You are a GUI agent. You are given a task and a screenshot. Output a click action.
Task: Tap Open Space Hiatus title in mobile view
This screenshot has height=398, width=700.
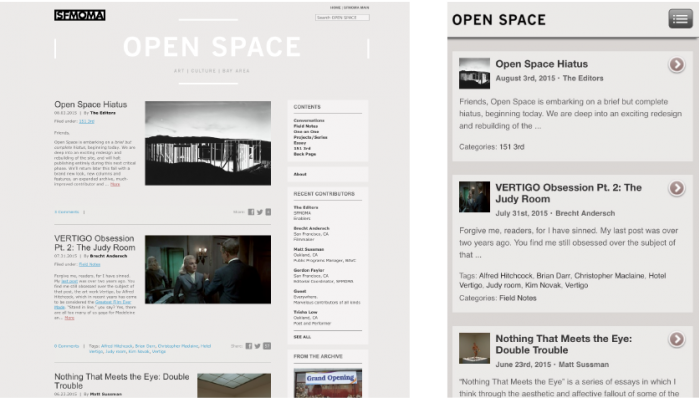[542, 64]
